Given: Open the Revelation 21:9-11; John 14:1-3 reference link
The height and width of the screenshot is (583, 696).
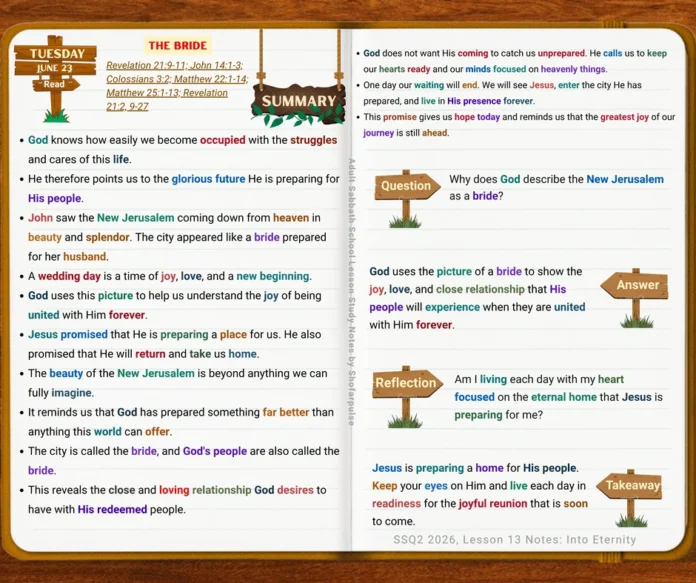Looking at the screenshot, I should 174,65.
